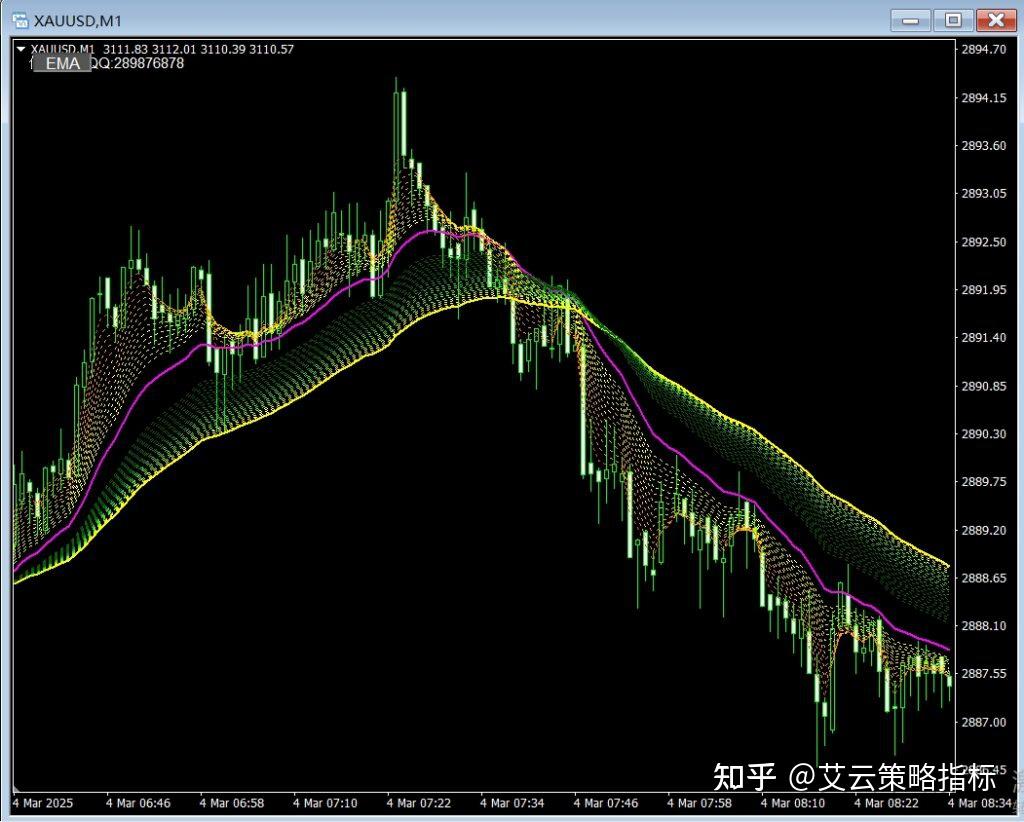Image resolution: width=1024 pixels, height=822 pixels.
Task: Click the 4 Mar 07:46 time label
Action: 606,803
